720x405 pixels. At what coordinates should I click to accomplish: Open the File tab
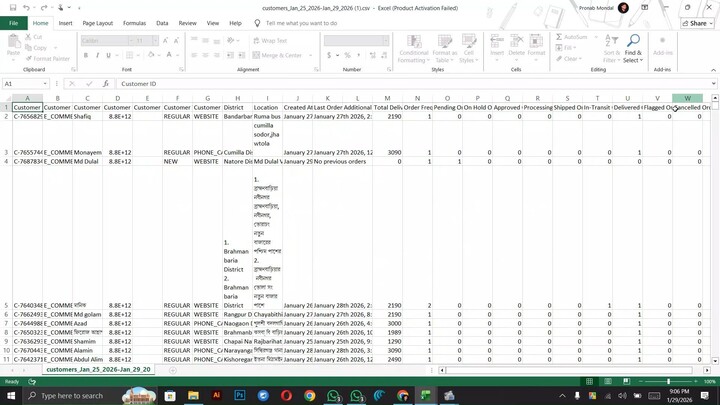13,23
